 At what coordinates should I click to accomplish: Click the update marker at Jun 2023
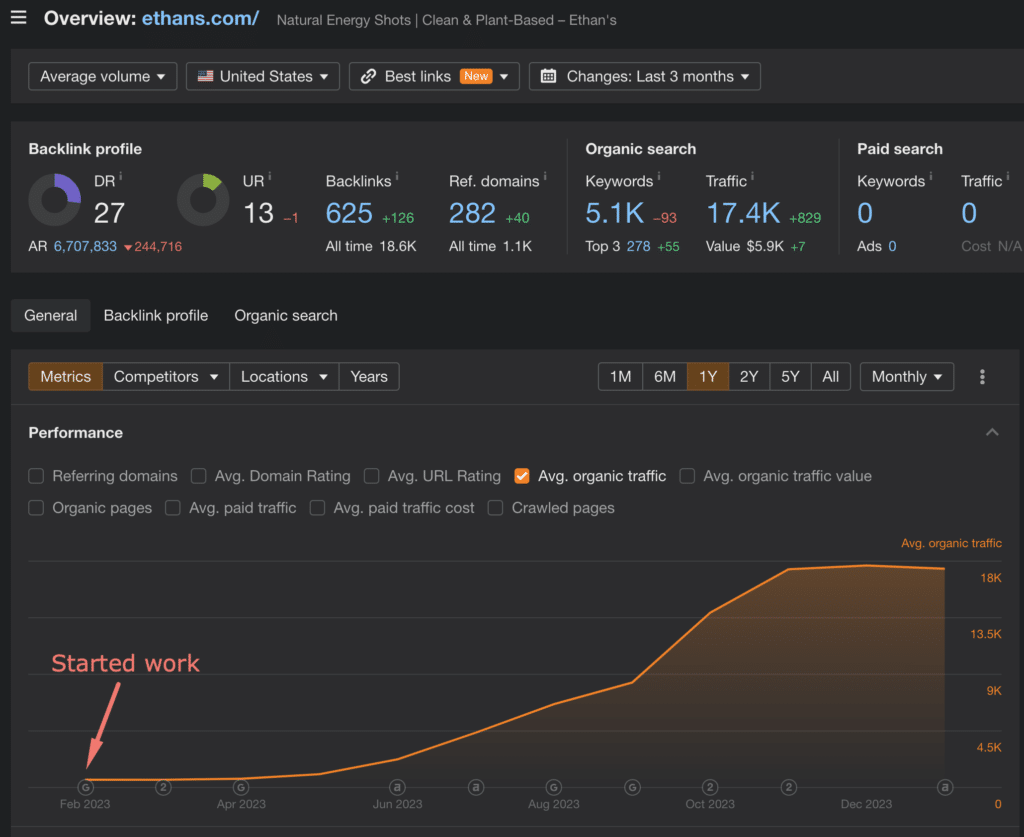tap(397, 787)
